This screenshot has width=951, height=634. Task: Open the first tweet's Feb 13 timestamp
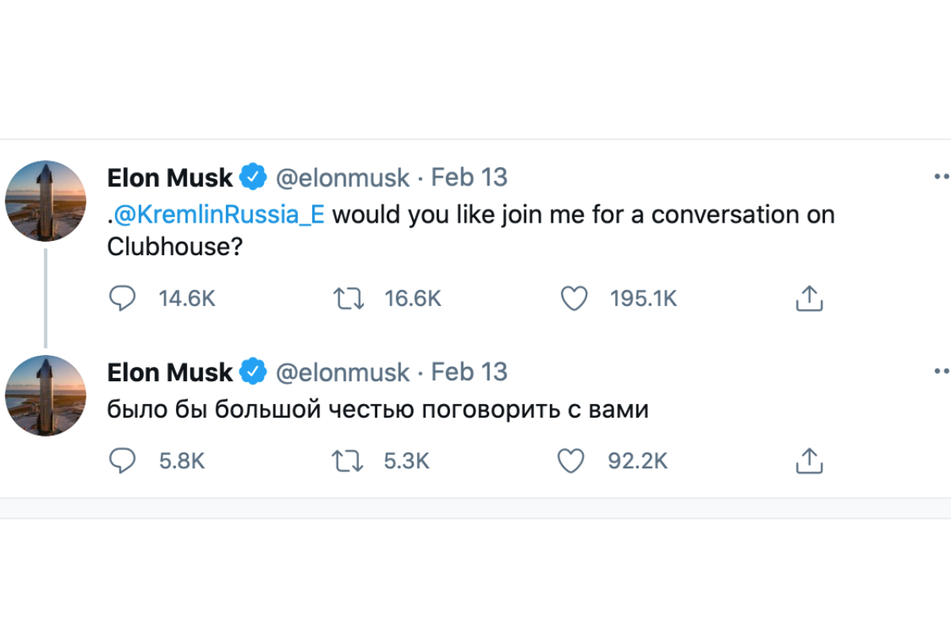469,178
